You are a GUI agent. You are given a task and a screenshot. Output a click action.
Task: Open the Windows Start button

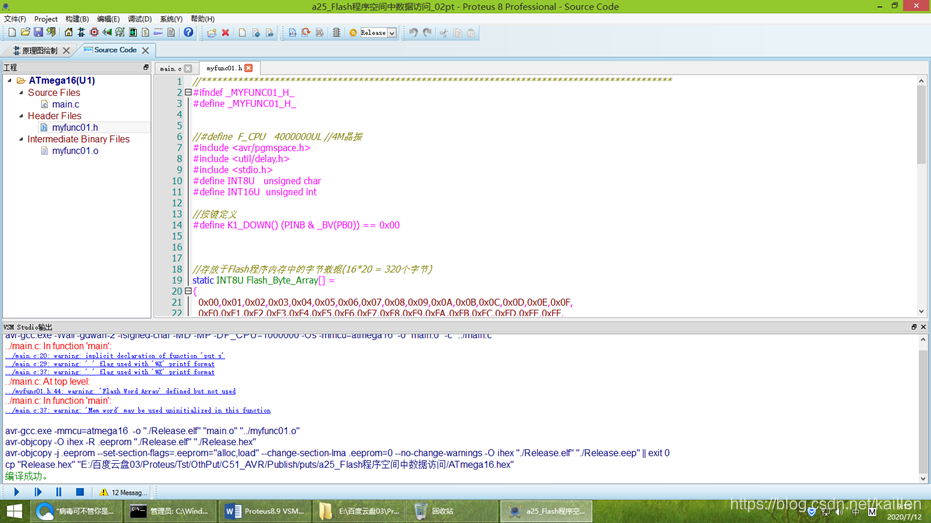point(14,511)
